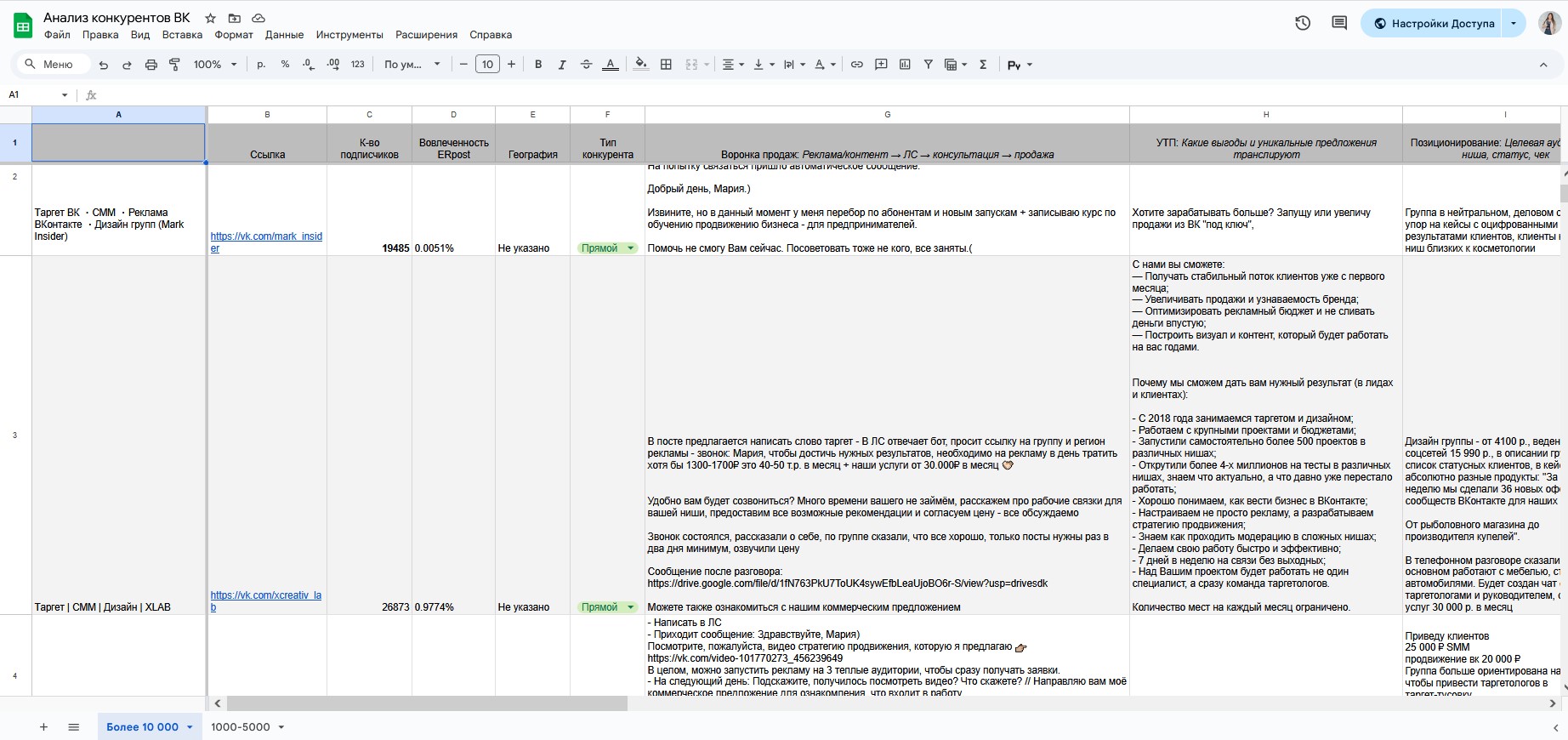Check cloud save status icon
This screenshot has width=1568, height=740.
tap(258, 18)
